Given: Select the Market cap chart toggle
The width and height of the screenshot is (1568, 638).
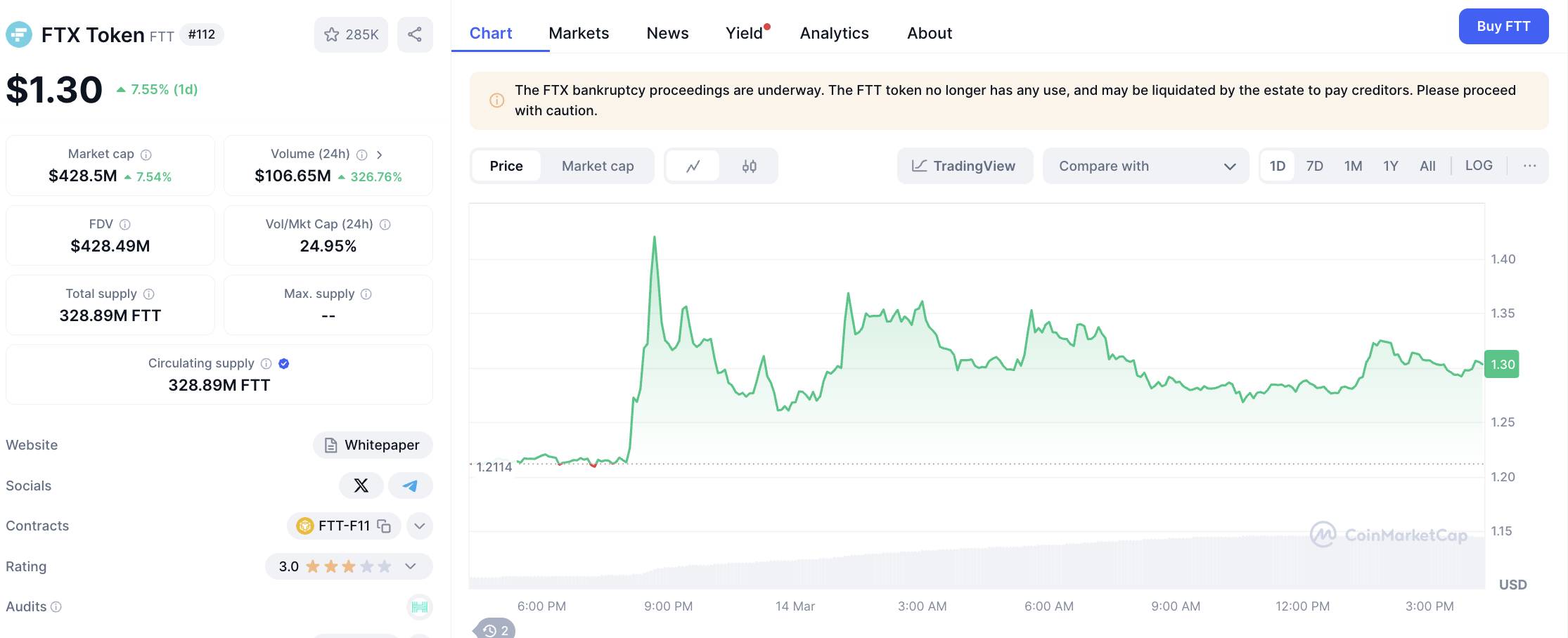Looking at the screenshot, I should 598,166.
